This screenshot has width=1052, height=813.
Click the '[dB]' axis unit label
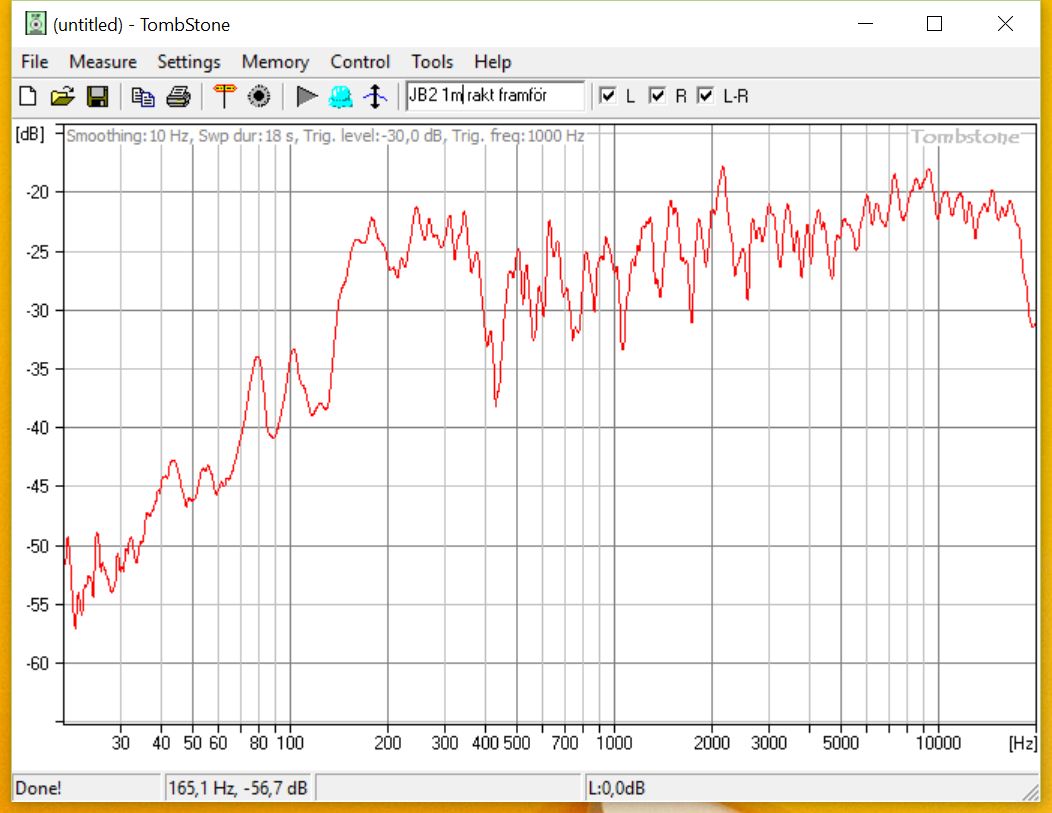tap(30, 134)
